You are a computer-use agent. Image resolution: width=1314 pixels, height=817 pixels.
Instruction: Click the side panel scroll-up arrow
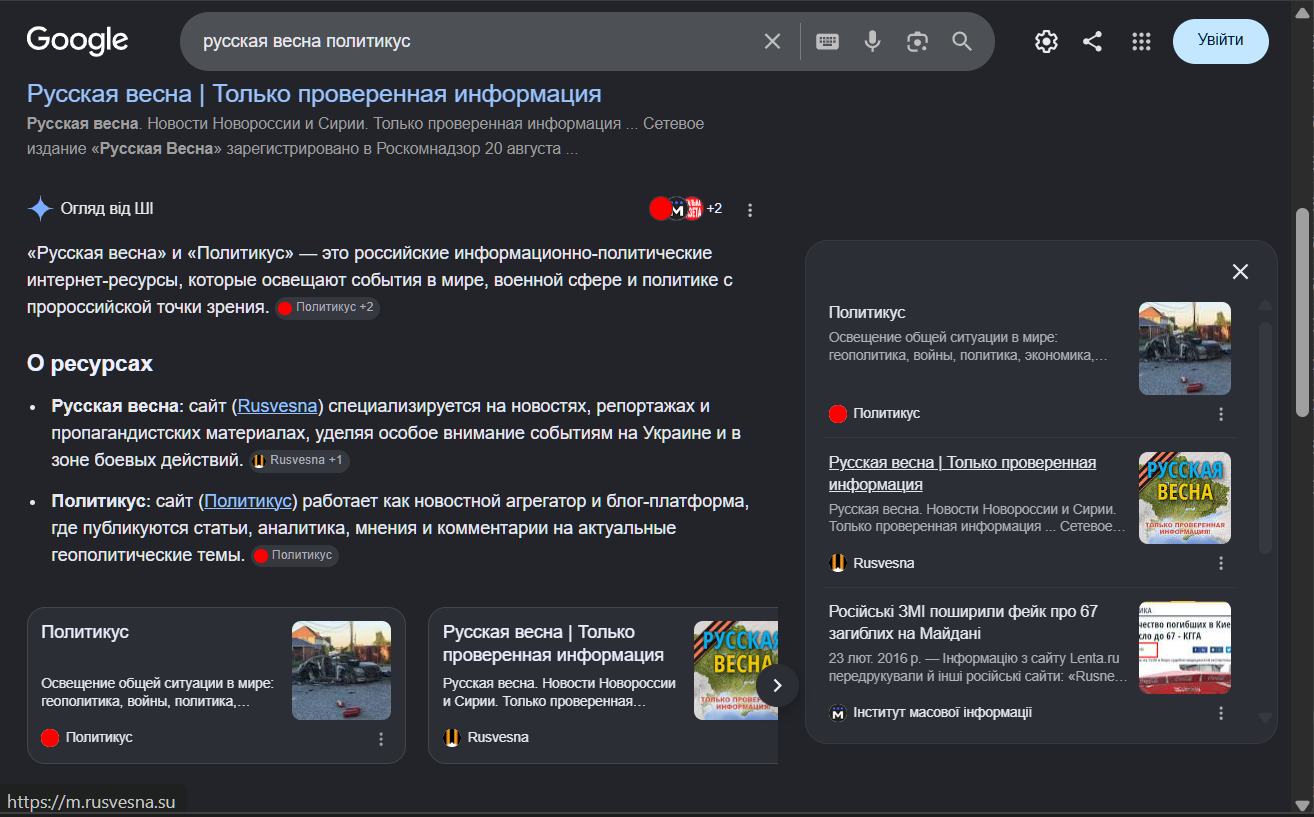coord(1265,305)
